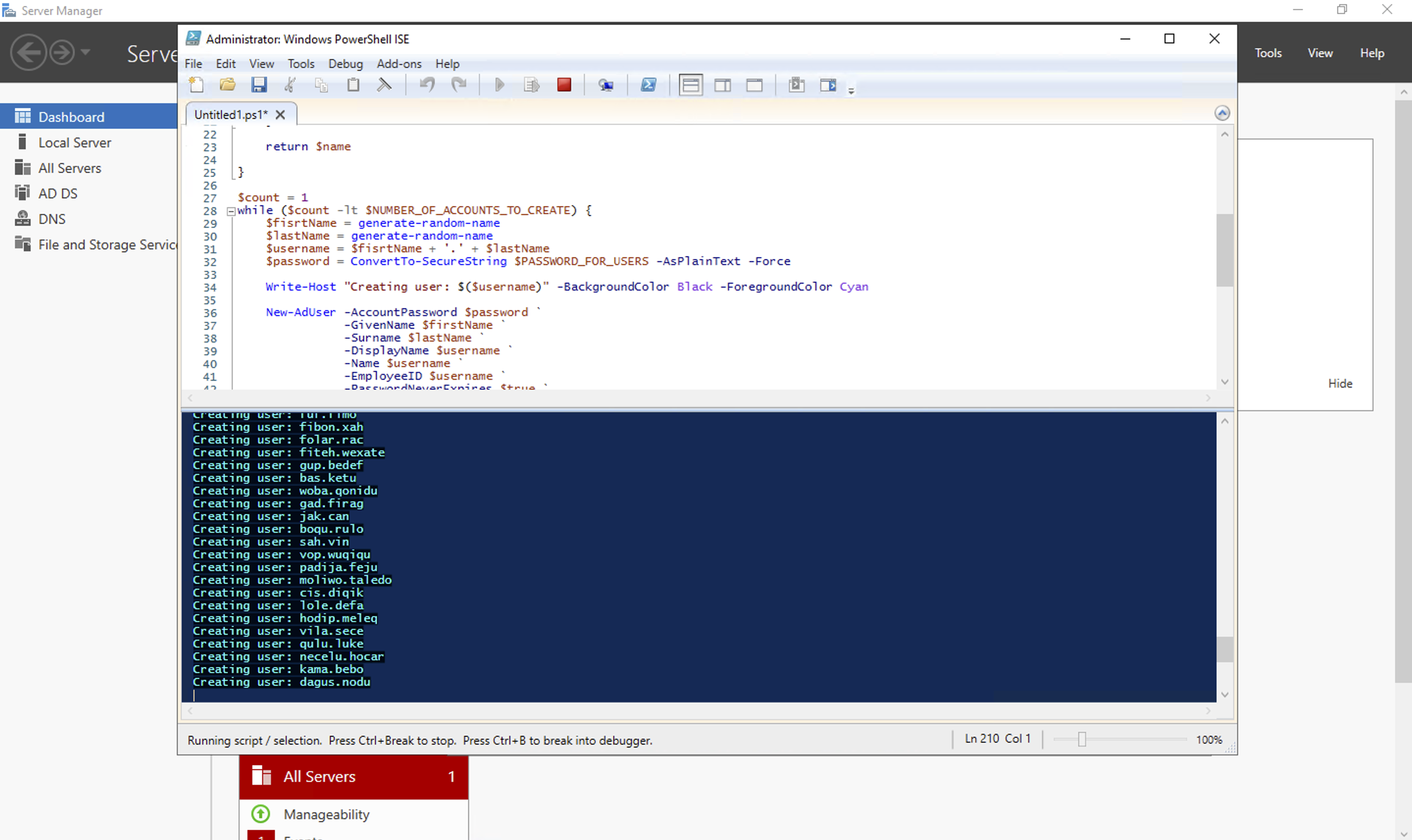Open a script with the folder icon
1412x840 pixels.
(x=228, y=85)
